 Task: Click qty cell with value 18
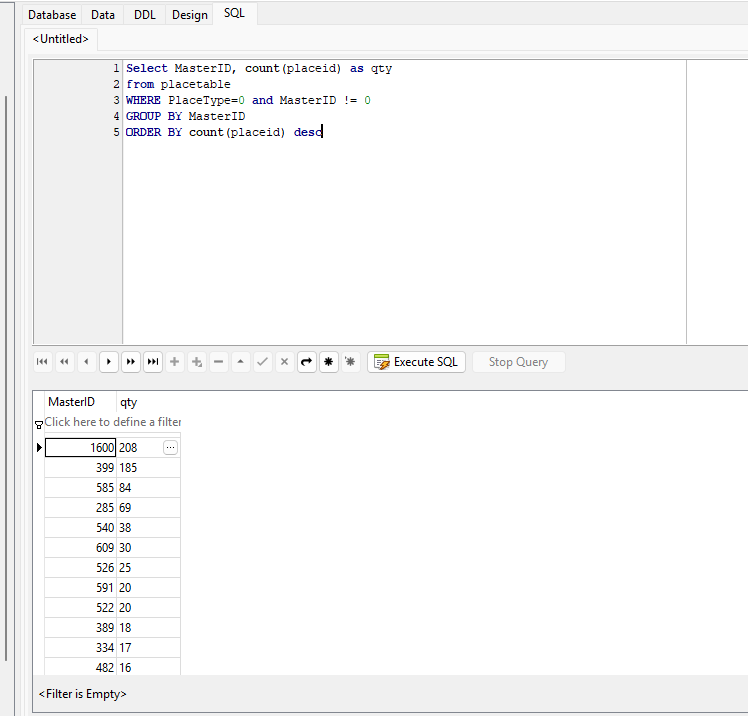[148, 628]
